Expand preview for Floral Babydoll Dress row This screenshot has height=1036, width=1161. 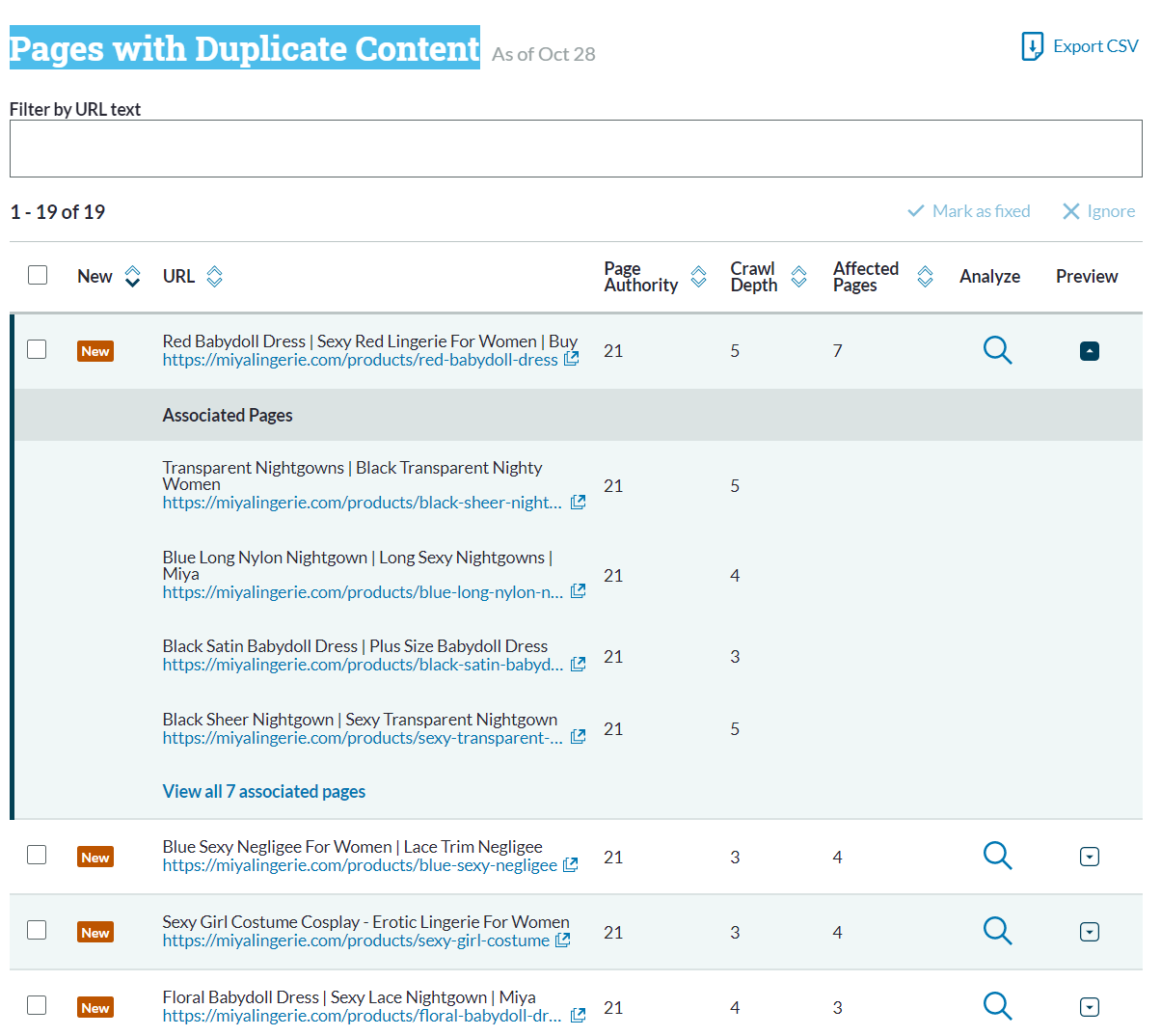[1090, 1007]
